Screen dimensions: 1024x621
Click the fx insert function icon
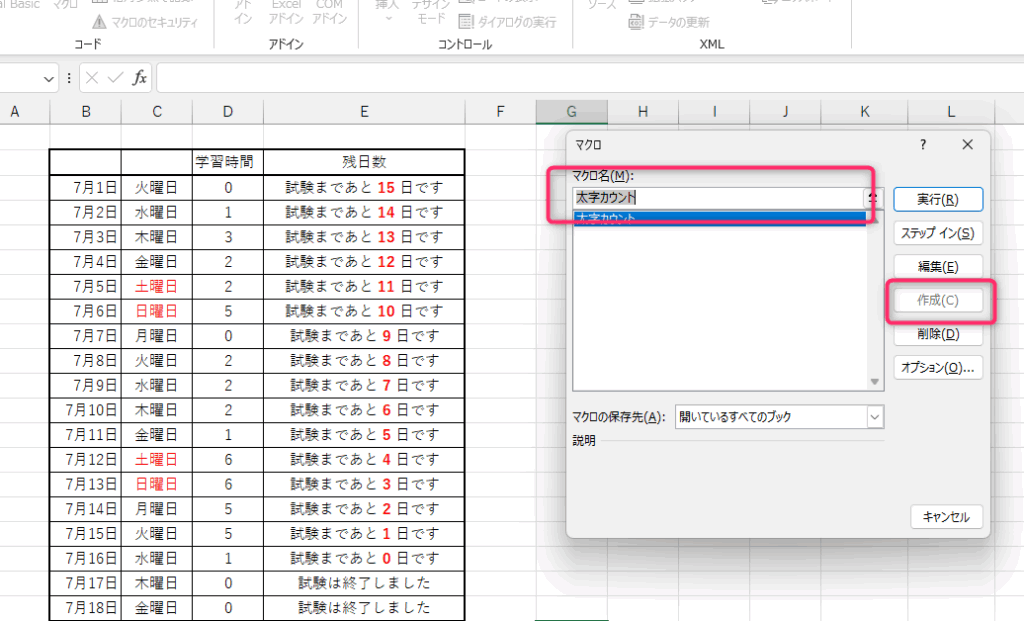point(140,78)
